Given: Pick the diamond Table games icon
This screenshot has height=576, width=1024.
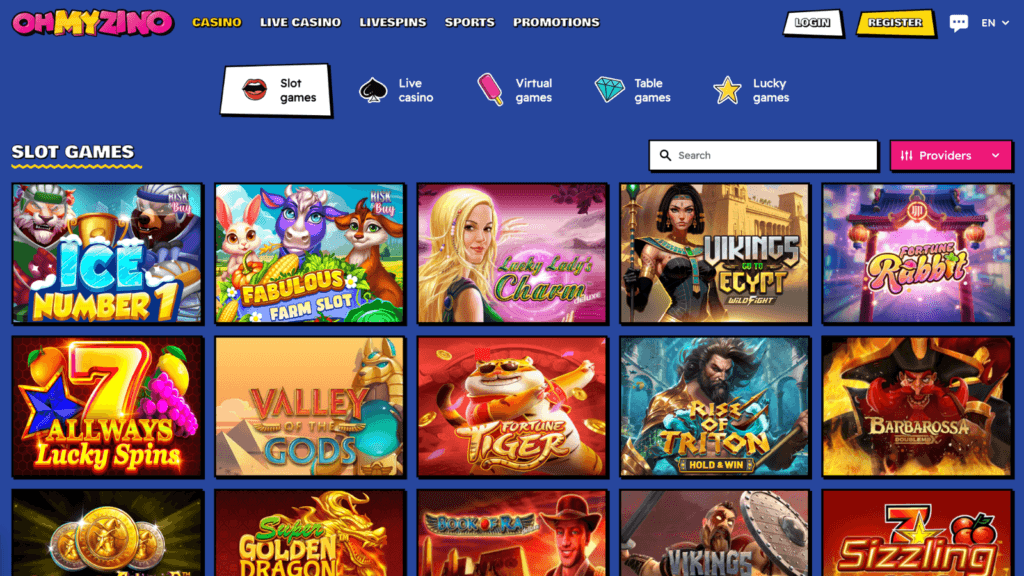Looking at the screenshot, I should pyautogui.click(x=609, y=89).
